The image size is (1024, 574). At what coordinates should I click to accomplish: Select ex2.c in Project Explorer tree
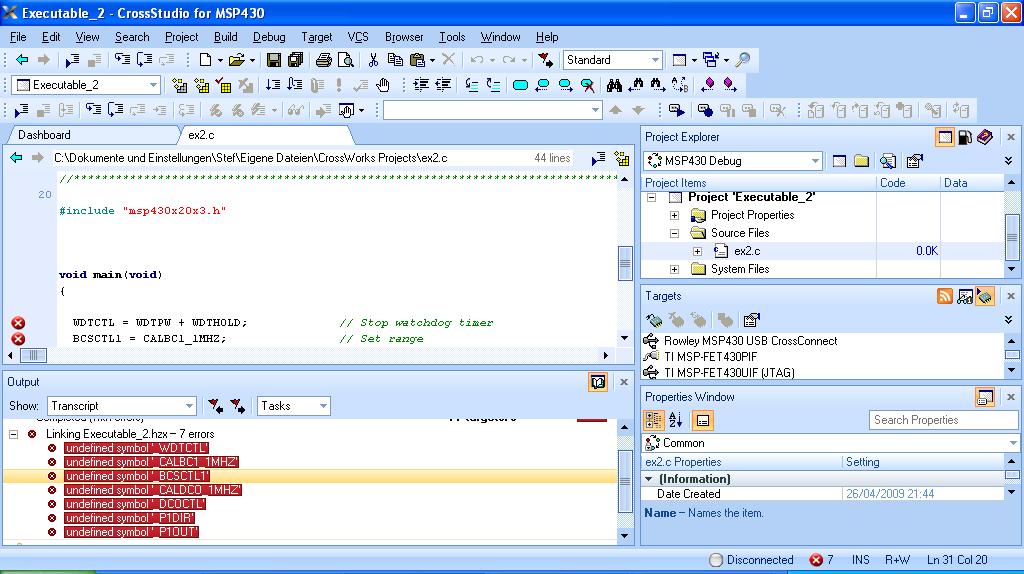747,251
